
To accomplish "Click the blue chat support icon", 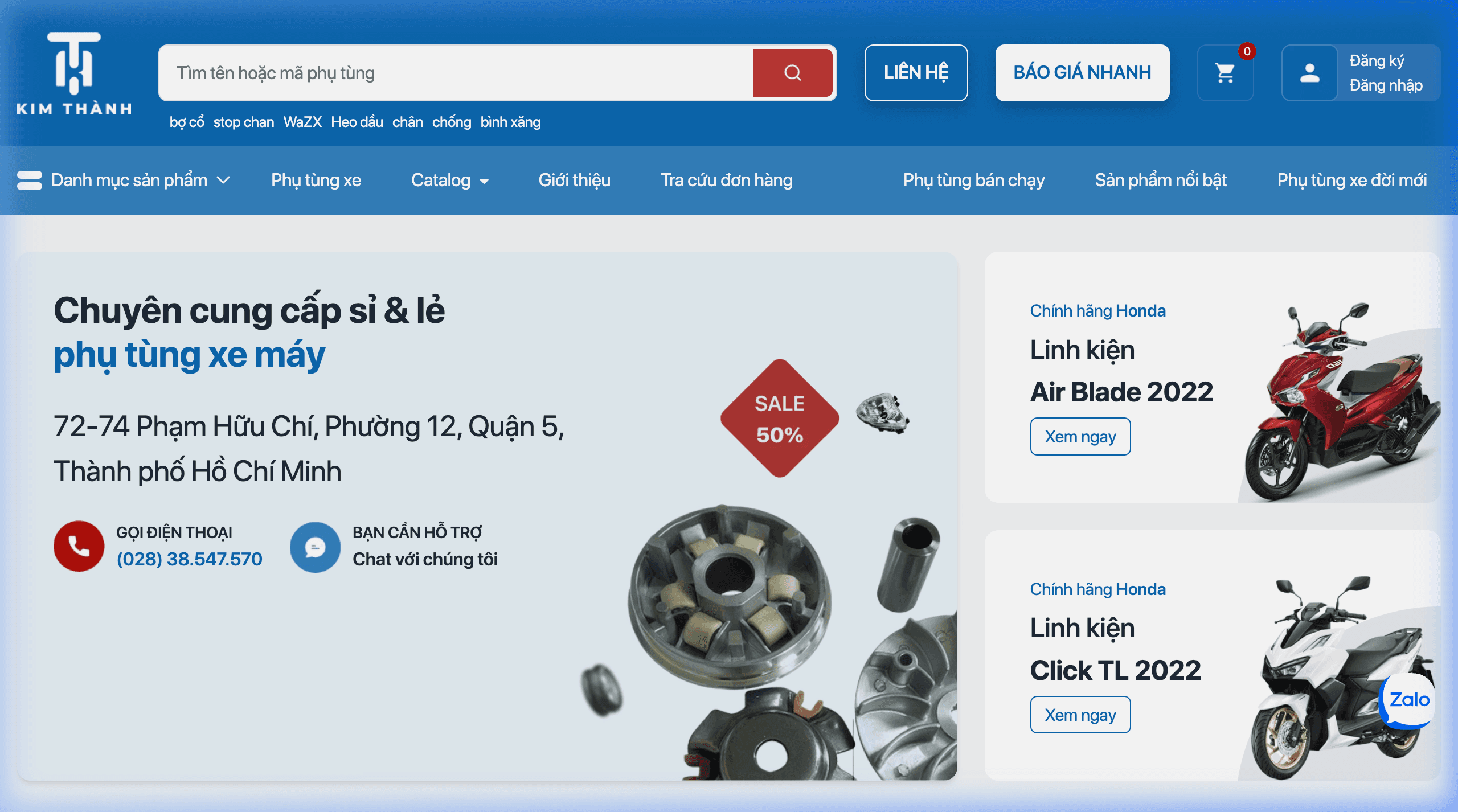I will (315, 547).
